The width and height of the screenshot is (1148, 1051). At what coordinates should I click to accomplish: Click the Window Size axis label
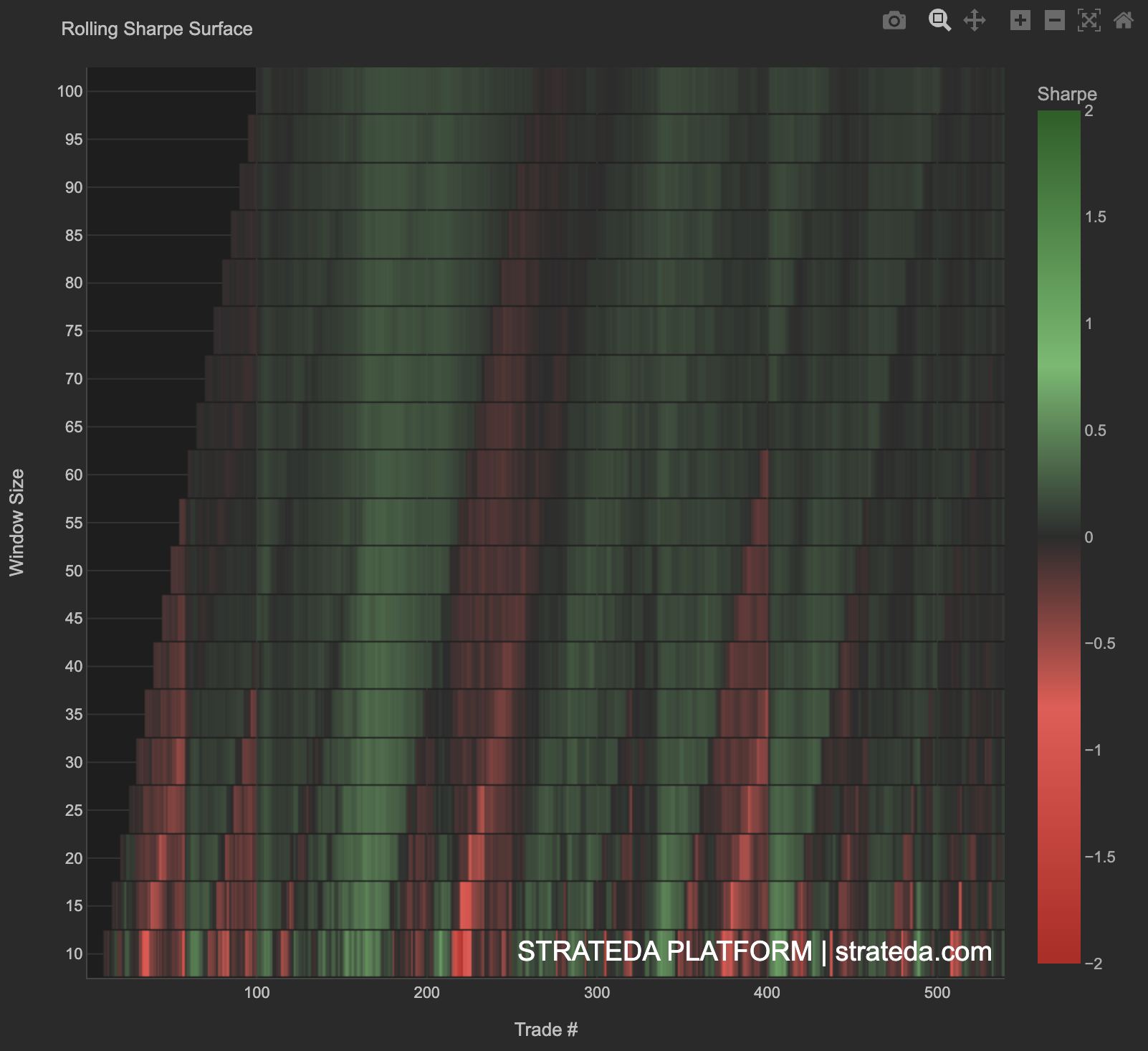[18, 521]
